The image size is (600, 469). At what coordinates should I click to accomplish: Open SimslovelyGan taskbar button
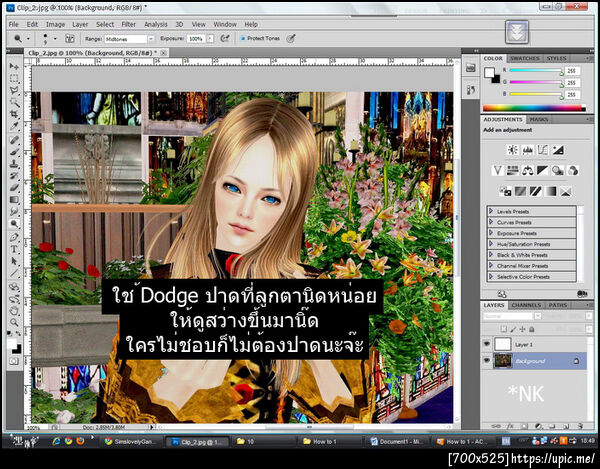click(132, 441)
